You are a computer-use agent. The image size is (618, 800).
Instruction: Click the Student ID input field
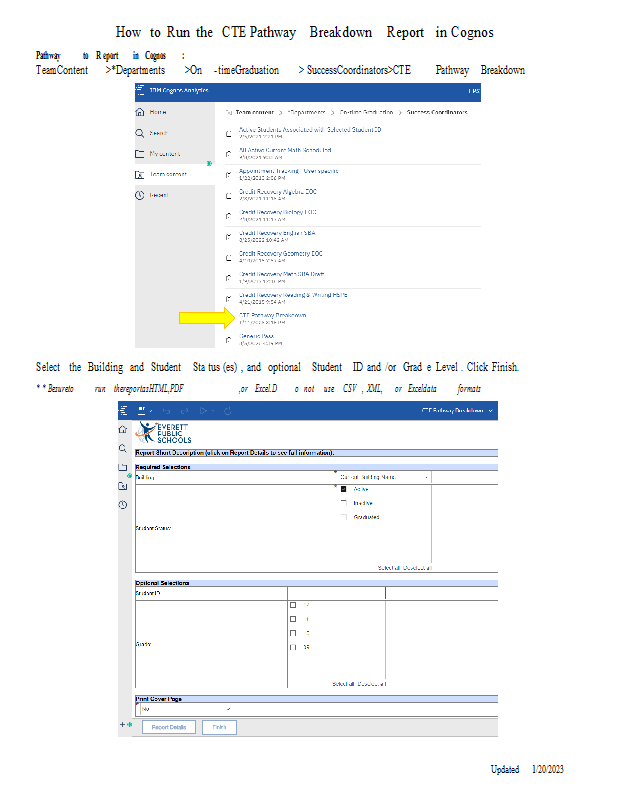coord(336,593)
